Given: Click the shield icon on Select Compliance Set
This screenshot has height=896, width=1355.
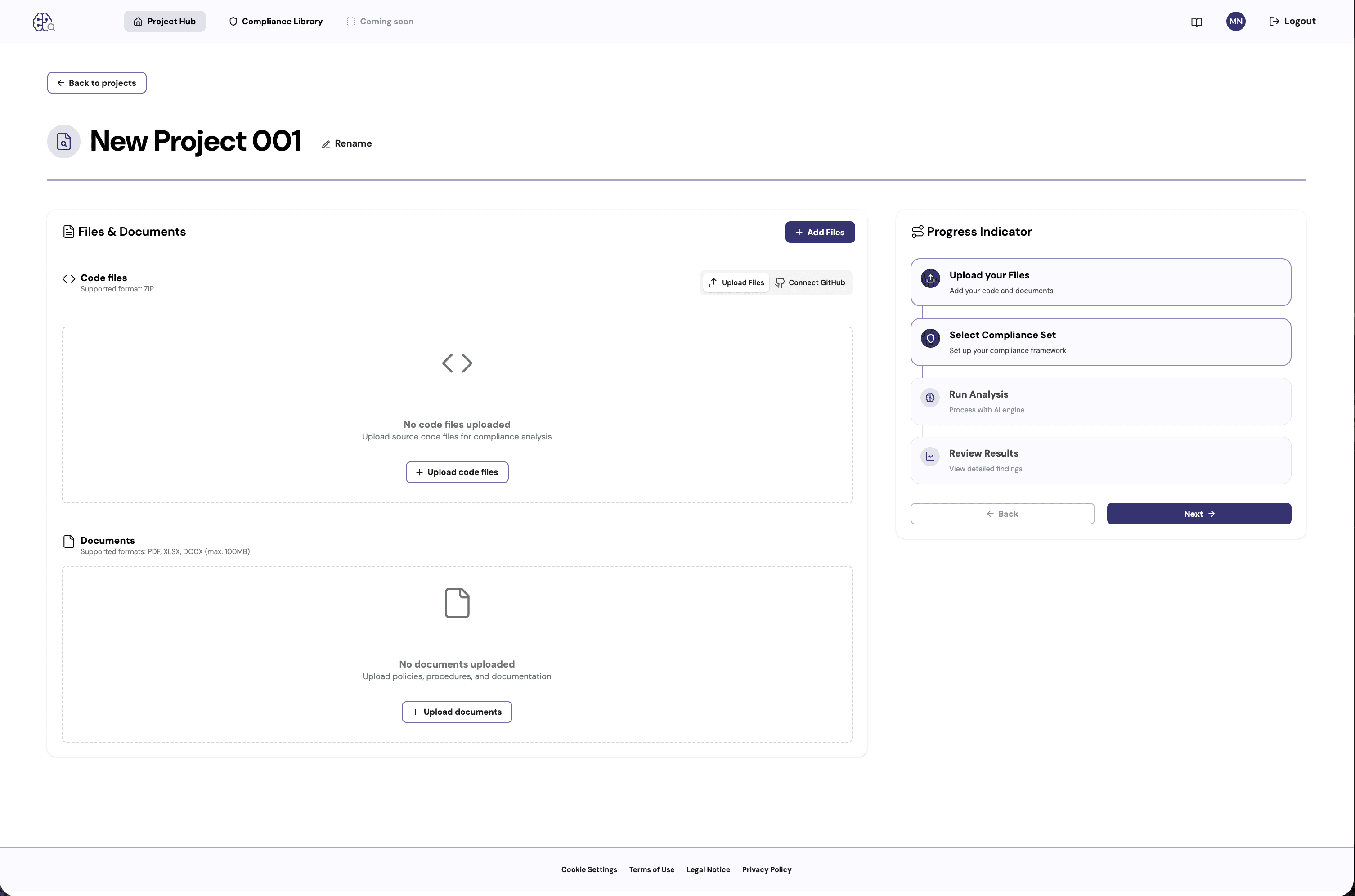Looking at the screenshot, I should point(930,338).
